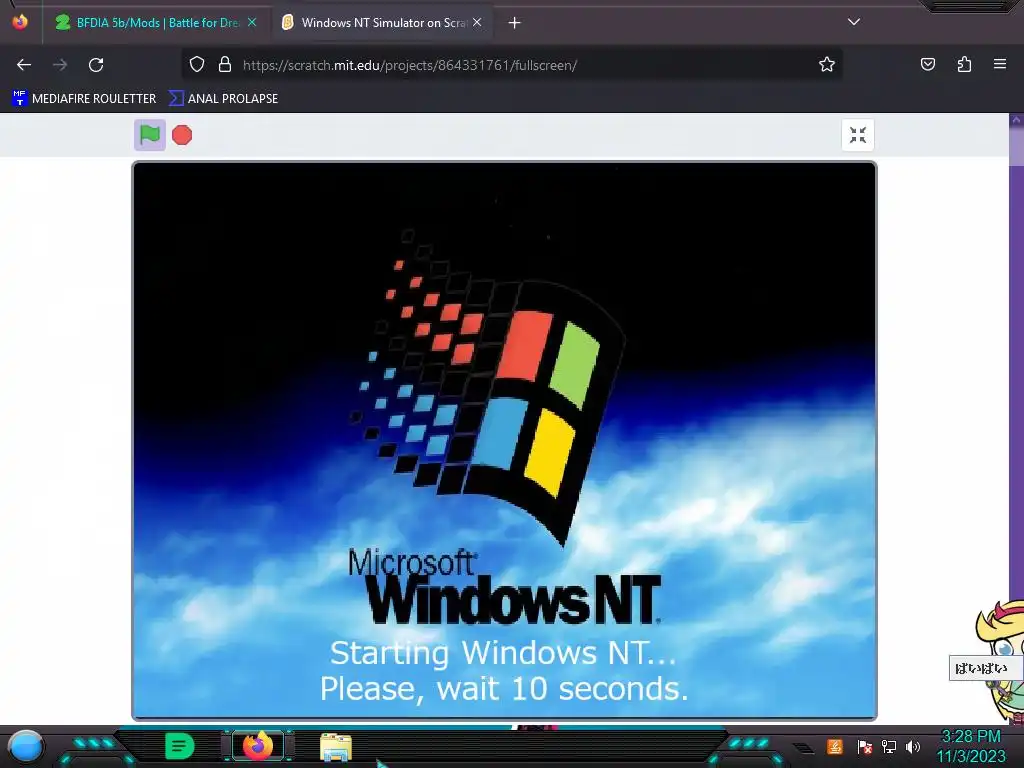Click the green flag to start project

coord(150,135)
